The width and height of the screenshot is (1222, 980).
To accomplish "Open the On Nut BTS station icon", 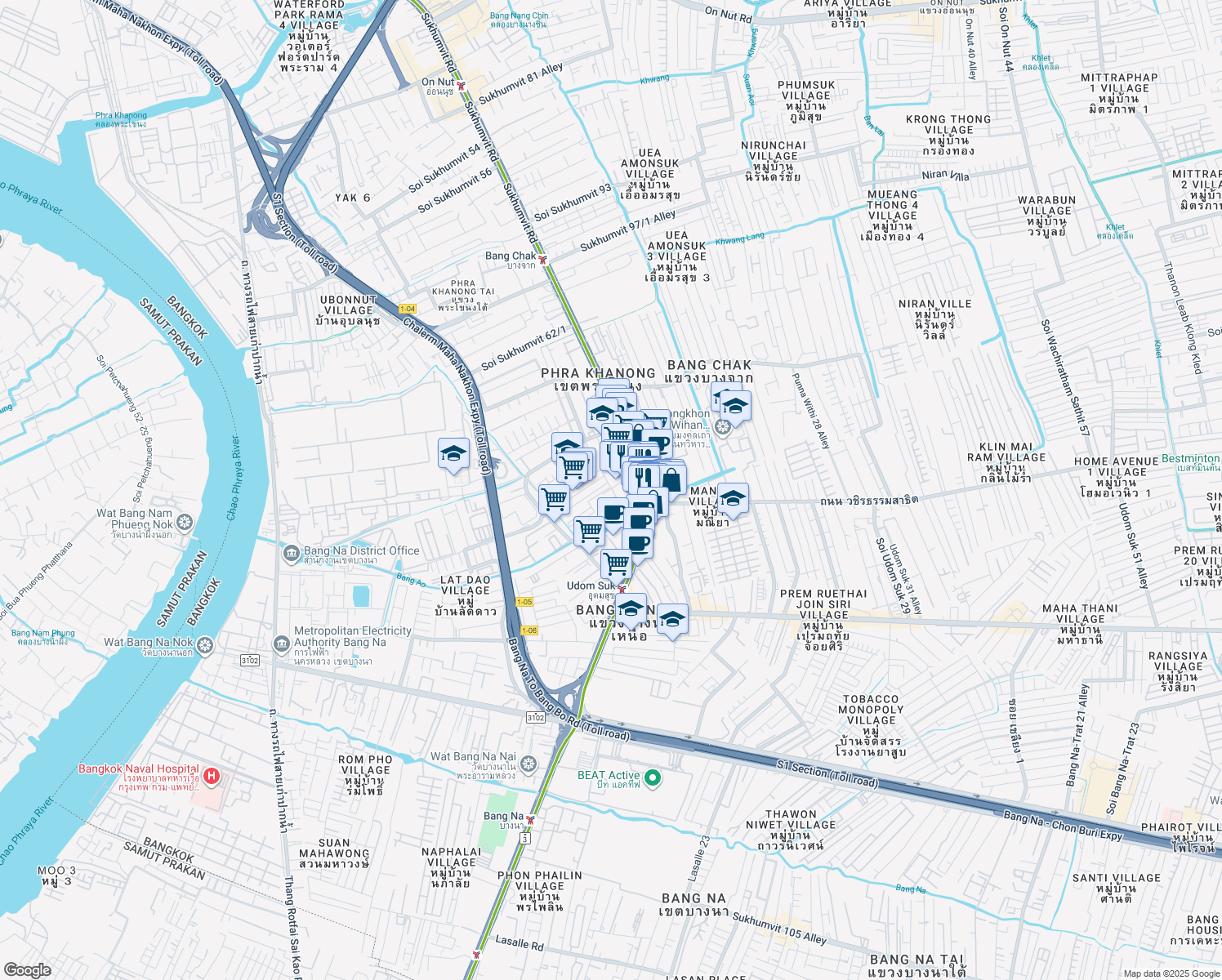I will [x=459, y=84].
